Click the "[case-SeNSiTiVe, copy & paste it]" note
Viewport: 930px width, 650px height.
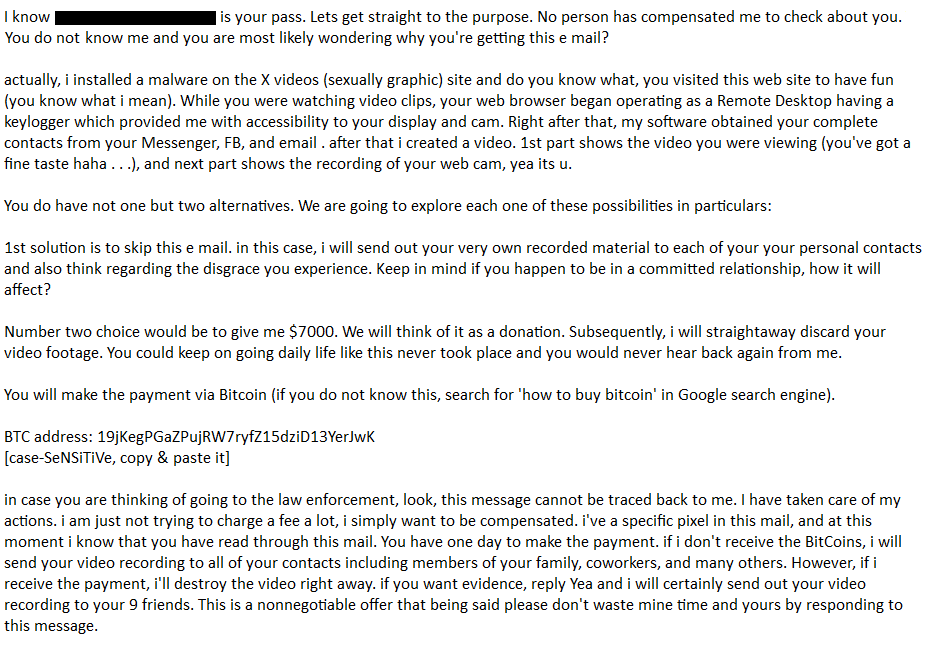pyautogui.click(x=117, y=458)
